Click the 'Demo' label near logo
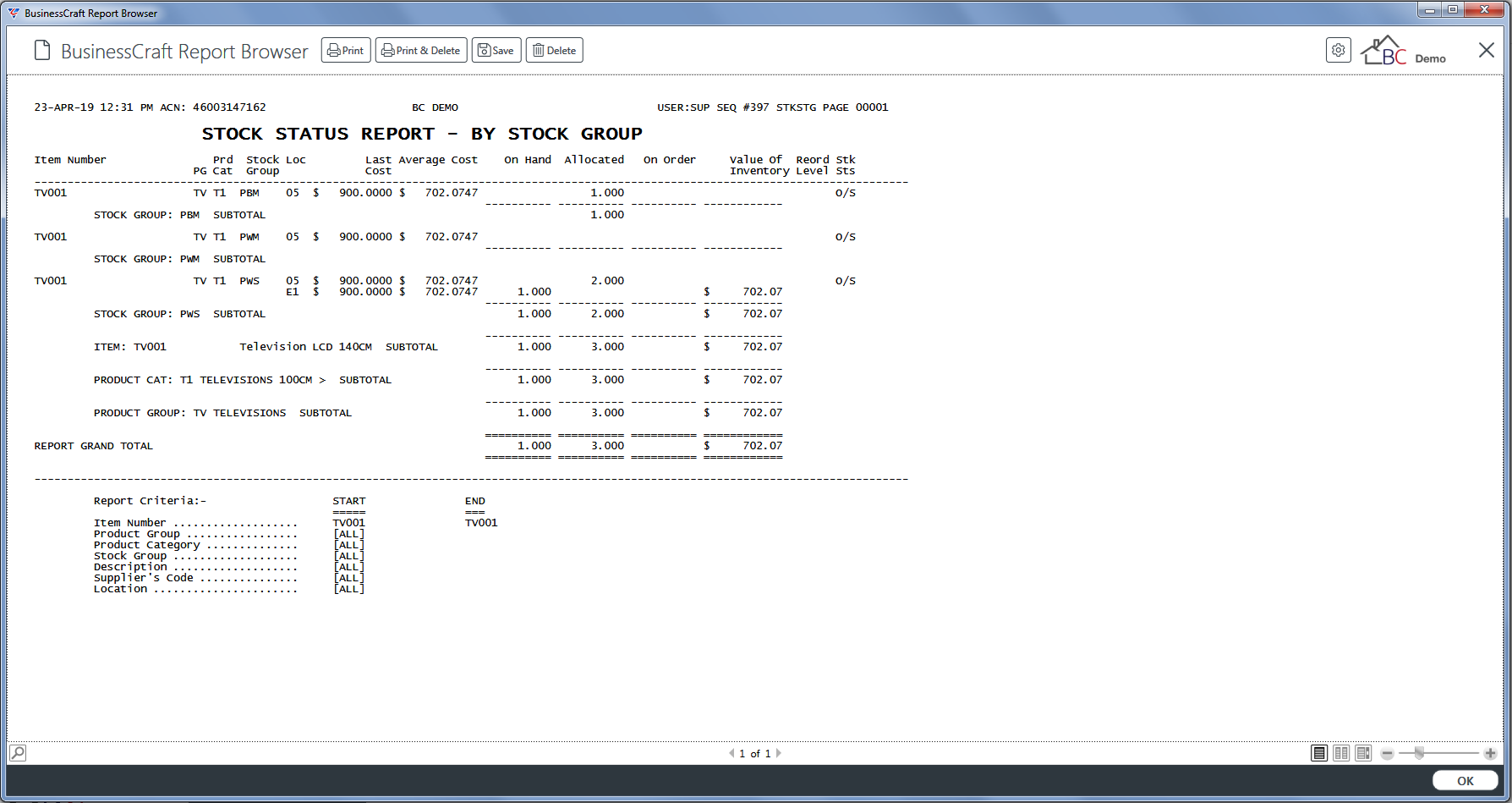 coord(1430,58)
